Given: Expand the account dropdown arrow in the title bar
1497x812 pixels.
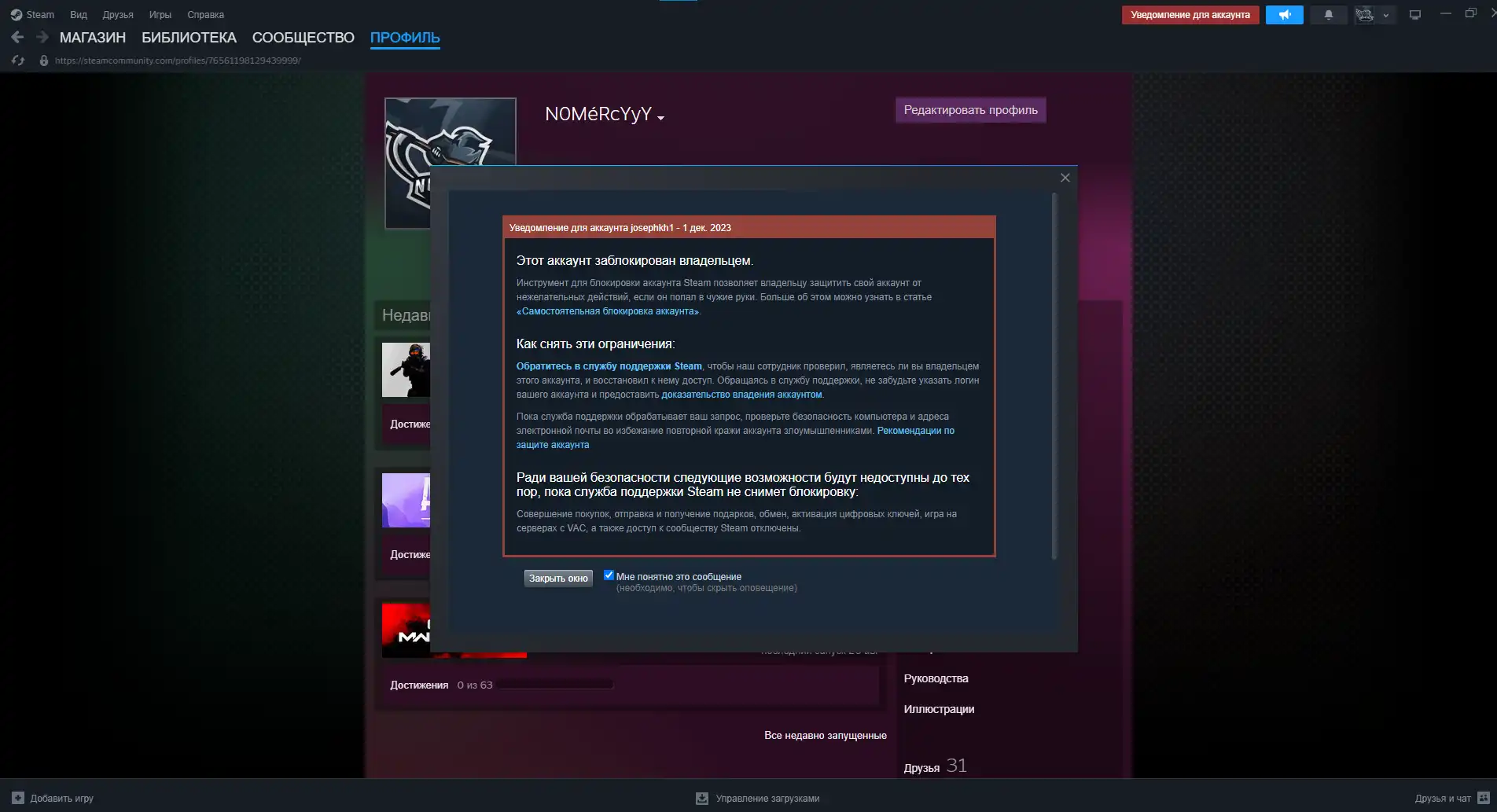Looking at the screenshot, I should (x=1386, y=16).
